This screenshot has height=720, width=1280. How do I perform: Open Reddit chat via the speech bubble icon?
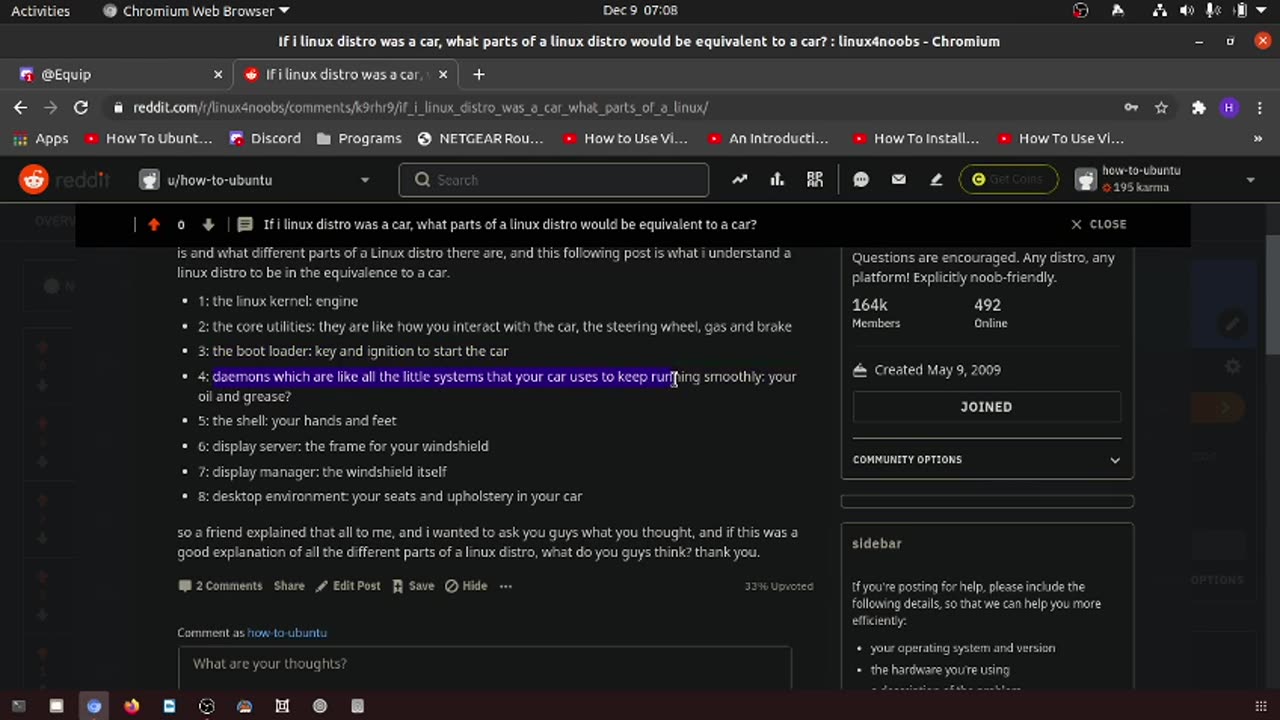[x=860, y=179]
